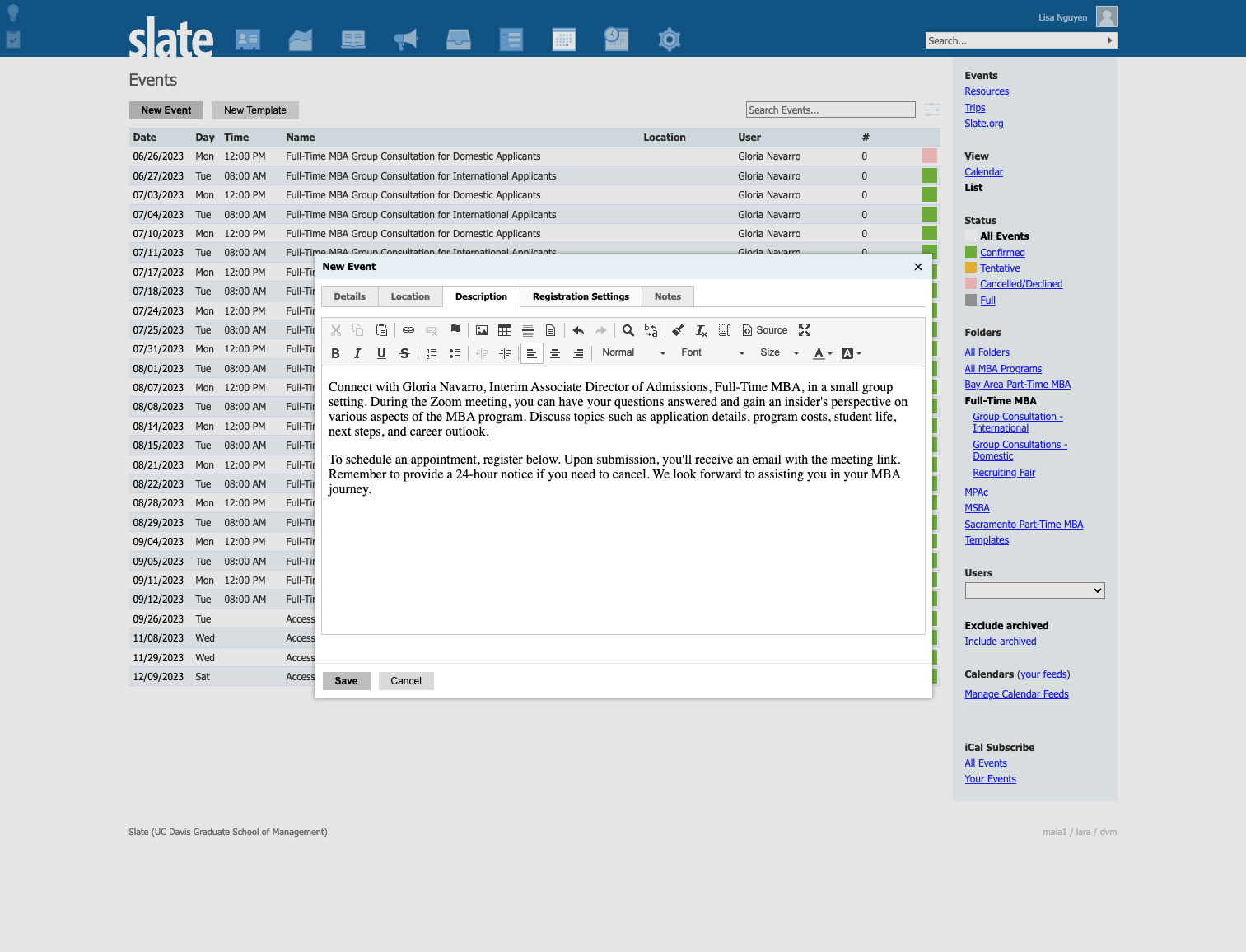Insert an image in the description
This screenshot has height=952, width=1246.
(x=482, y=330)
